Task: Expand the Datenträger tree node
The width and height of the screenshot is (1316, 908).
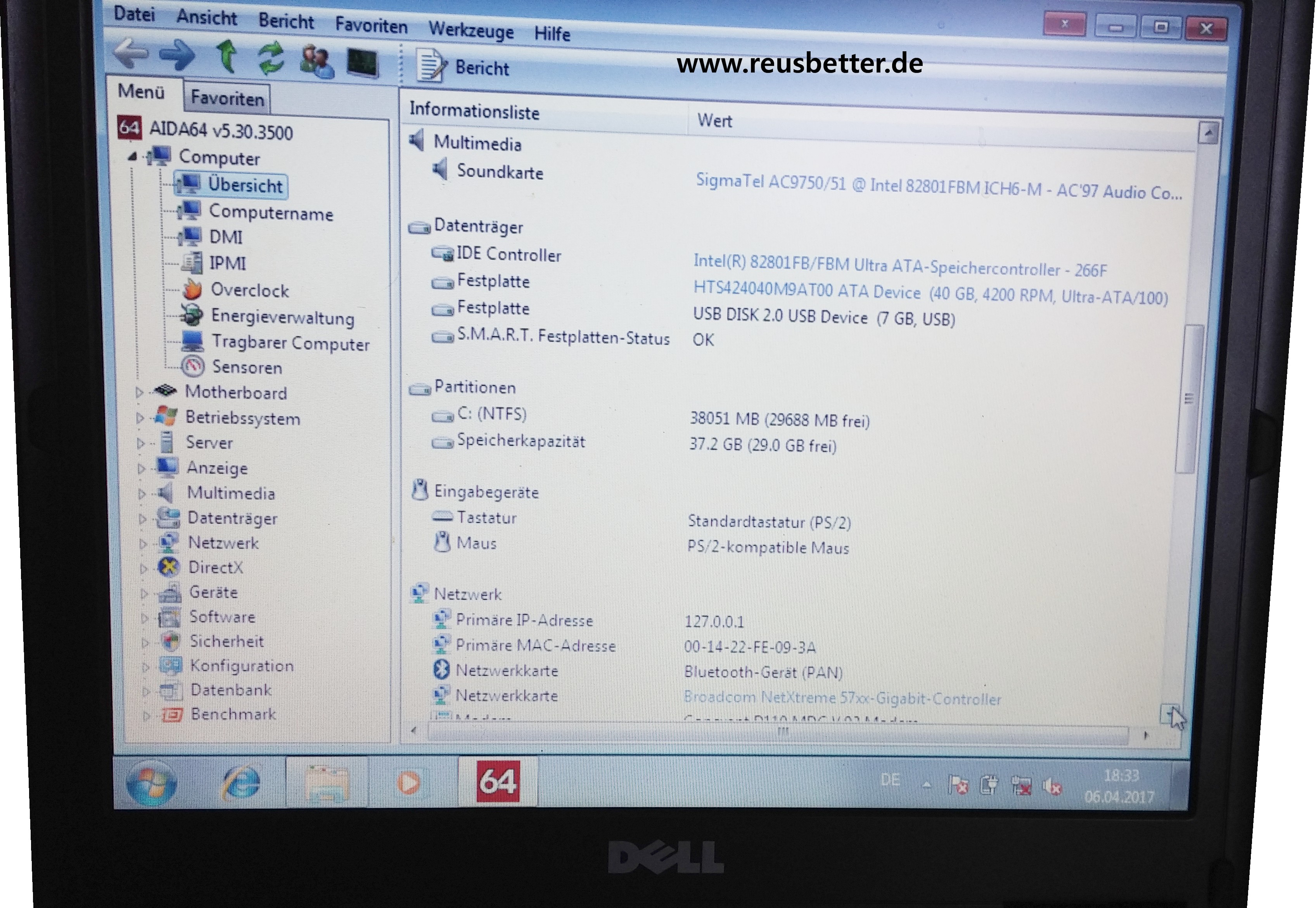Action: pos(143,518)
